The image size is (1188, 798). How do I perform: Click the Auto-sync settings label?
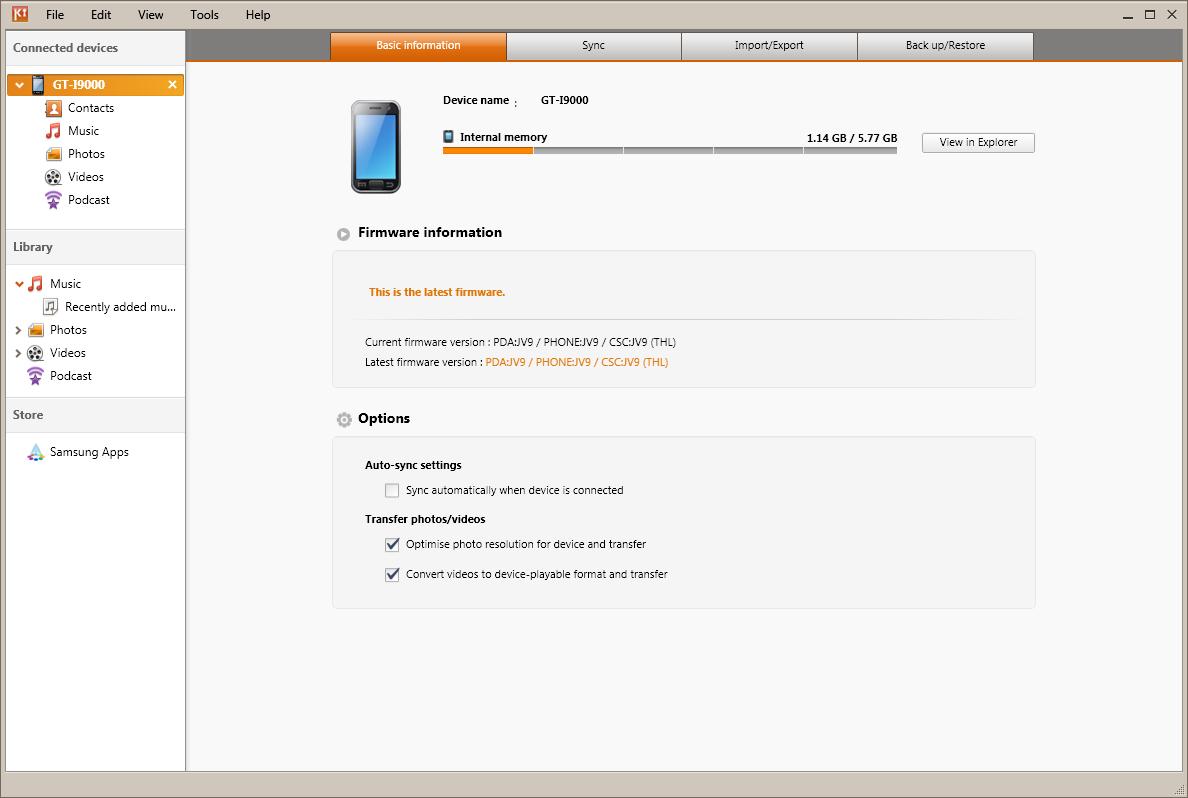click(413, 465)
